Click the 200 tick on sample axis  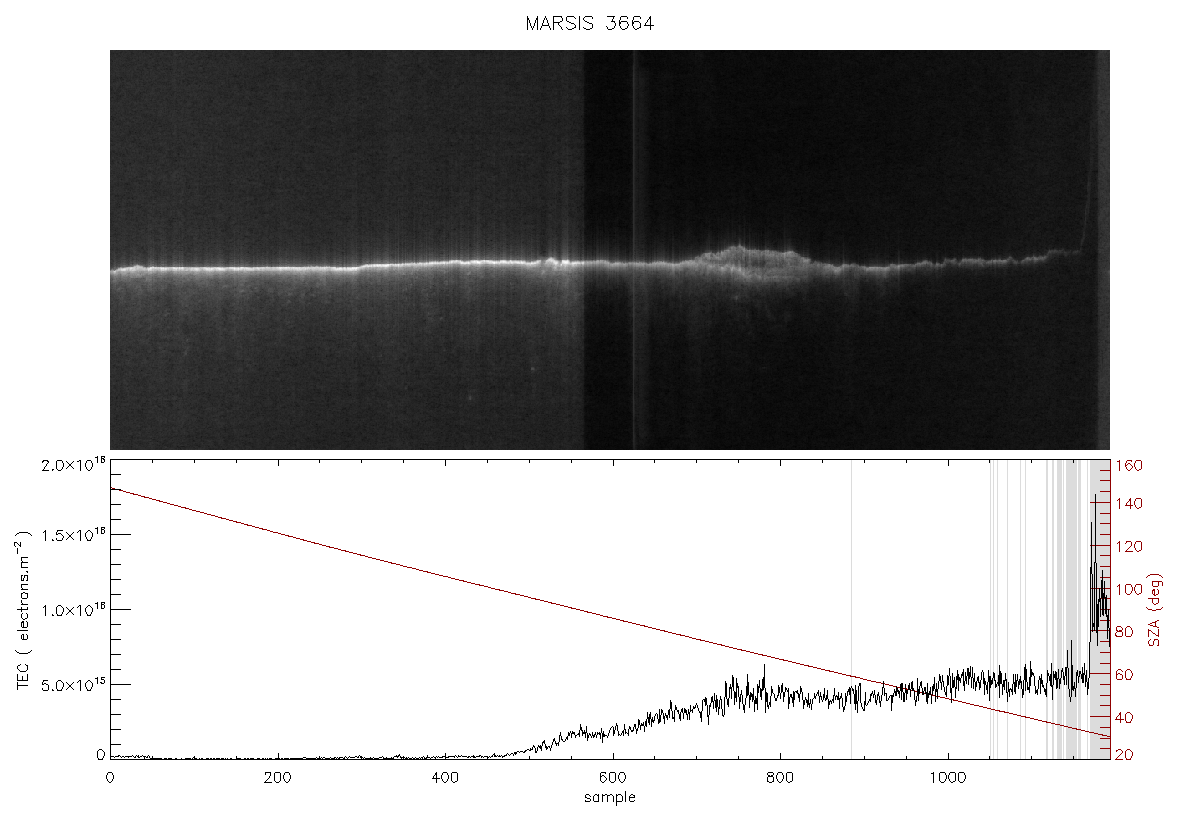[278, 777]
